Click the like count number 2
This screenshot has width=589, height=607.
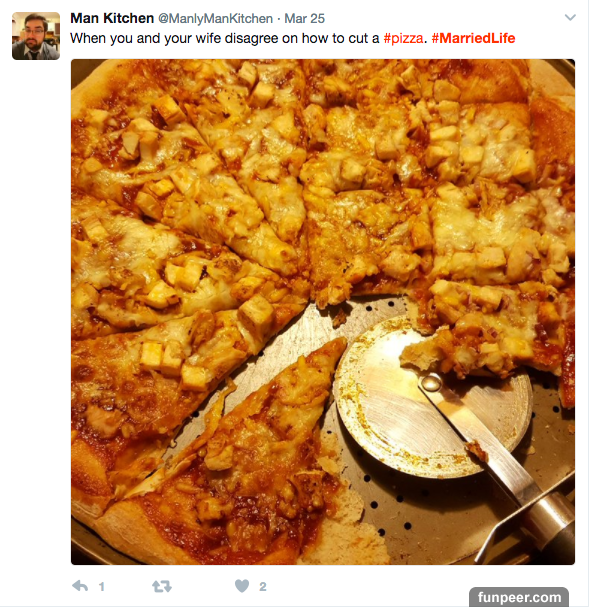pos(263,587)
